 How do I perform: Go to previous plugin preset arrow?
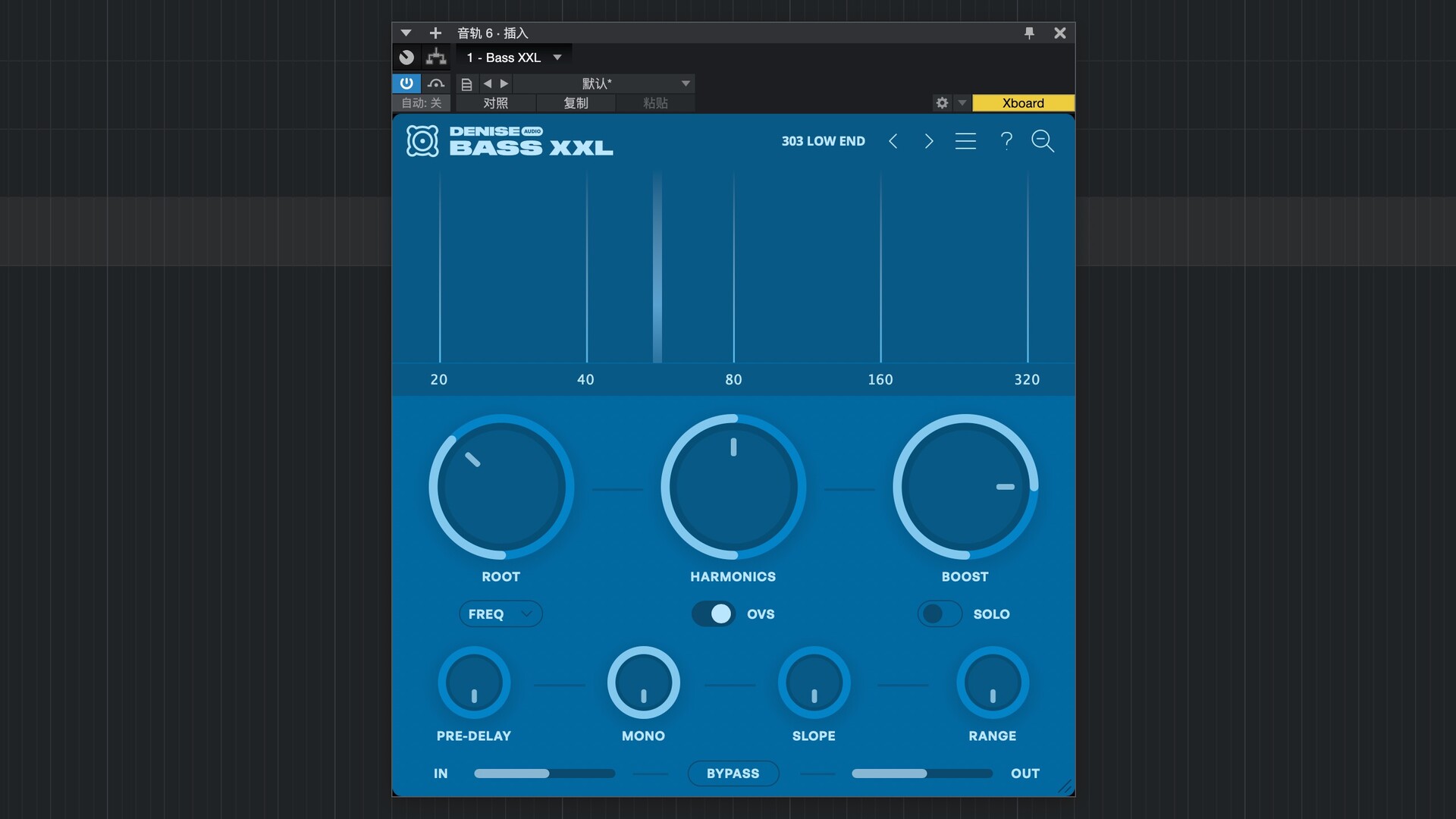(893, 141)
